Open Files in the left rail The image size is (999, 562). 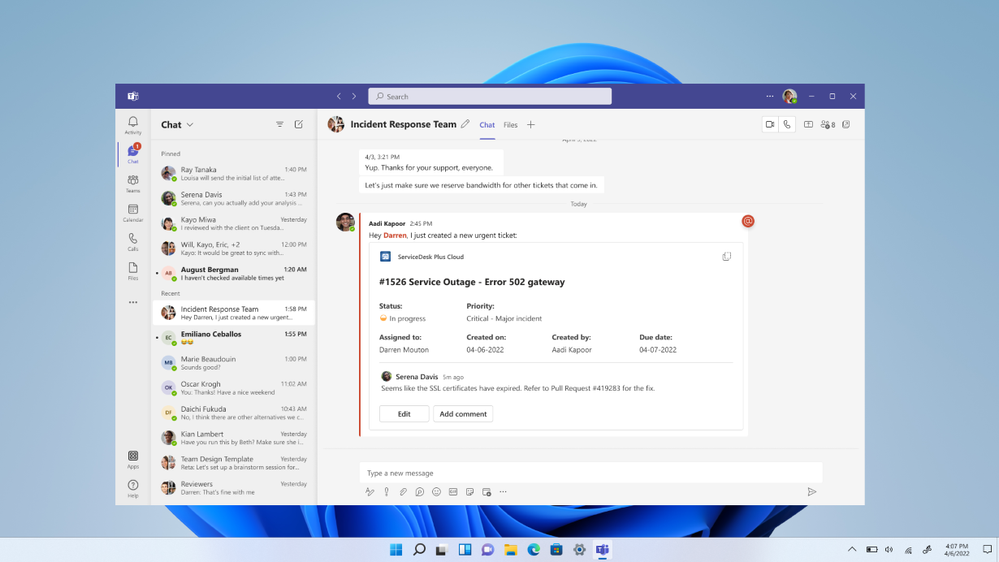point(133,271)
